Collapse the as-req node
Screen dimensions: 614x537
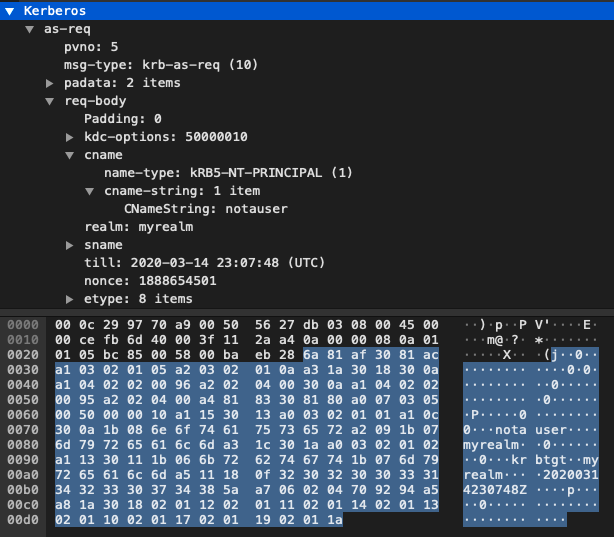pyautogui.click(x=29, y=29)
